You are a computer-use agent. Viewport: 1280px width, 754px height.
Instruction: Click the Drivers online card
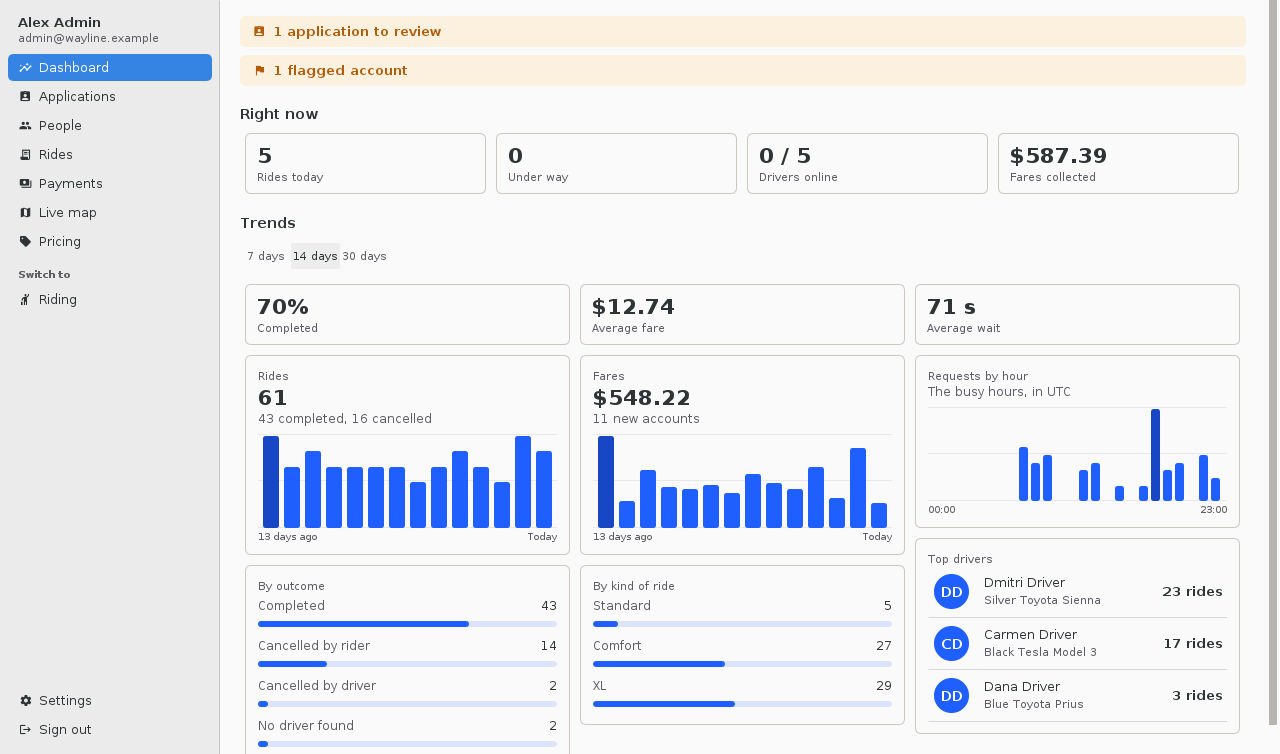coord(867,164)
